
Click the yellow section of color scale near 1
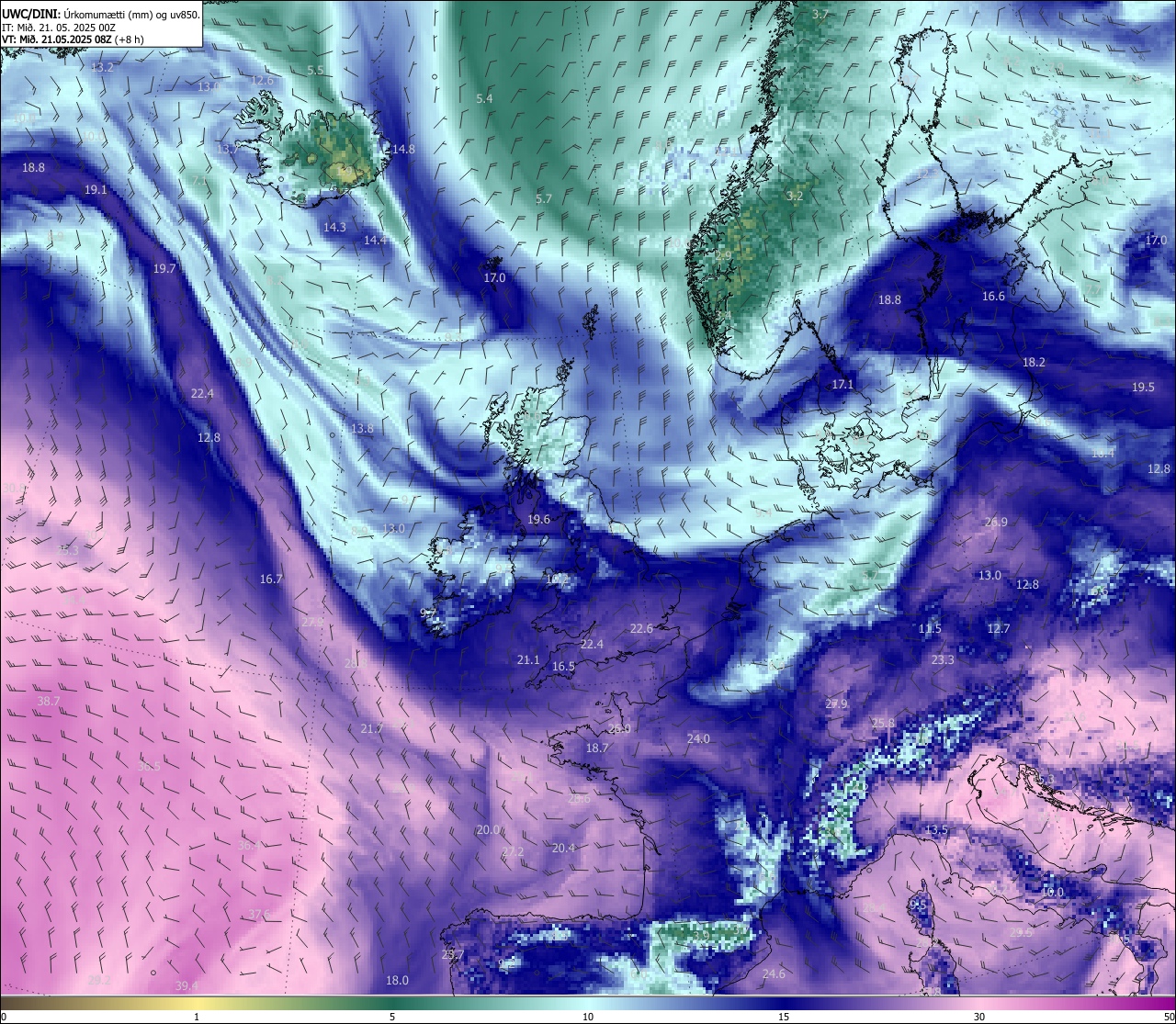[x=196, y=1002]
